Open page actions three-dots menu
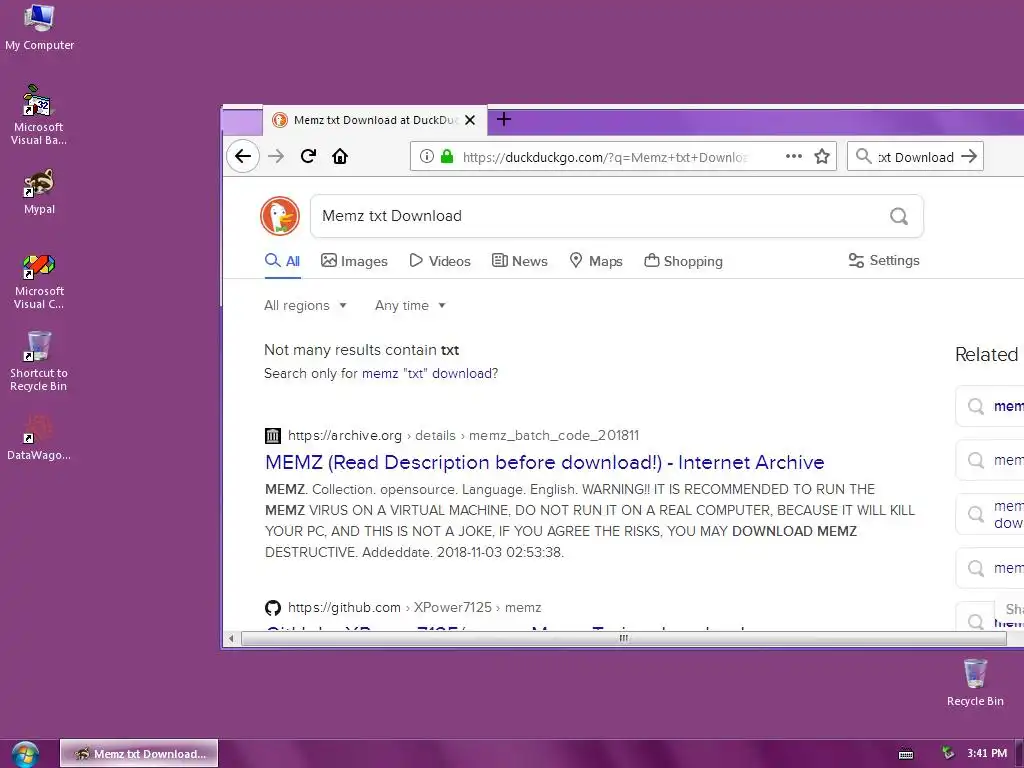The height and width of the screenshot is (768, 1024). click(793, 156)
